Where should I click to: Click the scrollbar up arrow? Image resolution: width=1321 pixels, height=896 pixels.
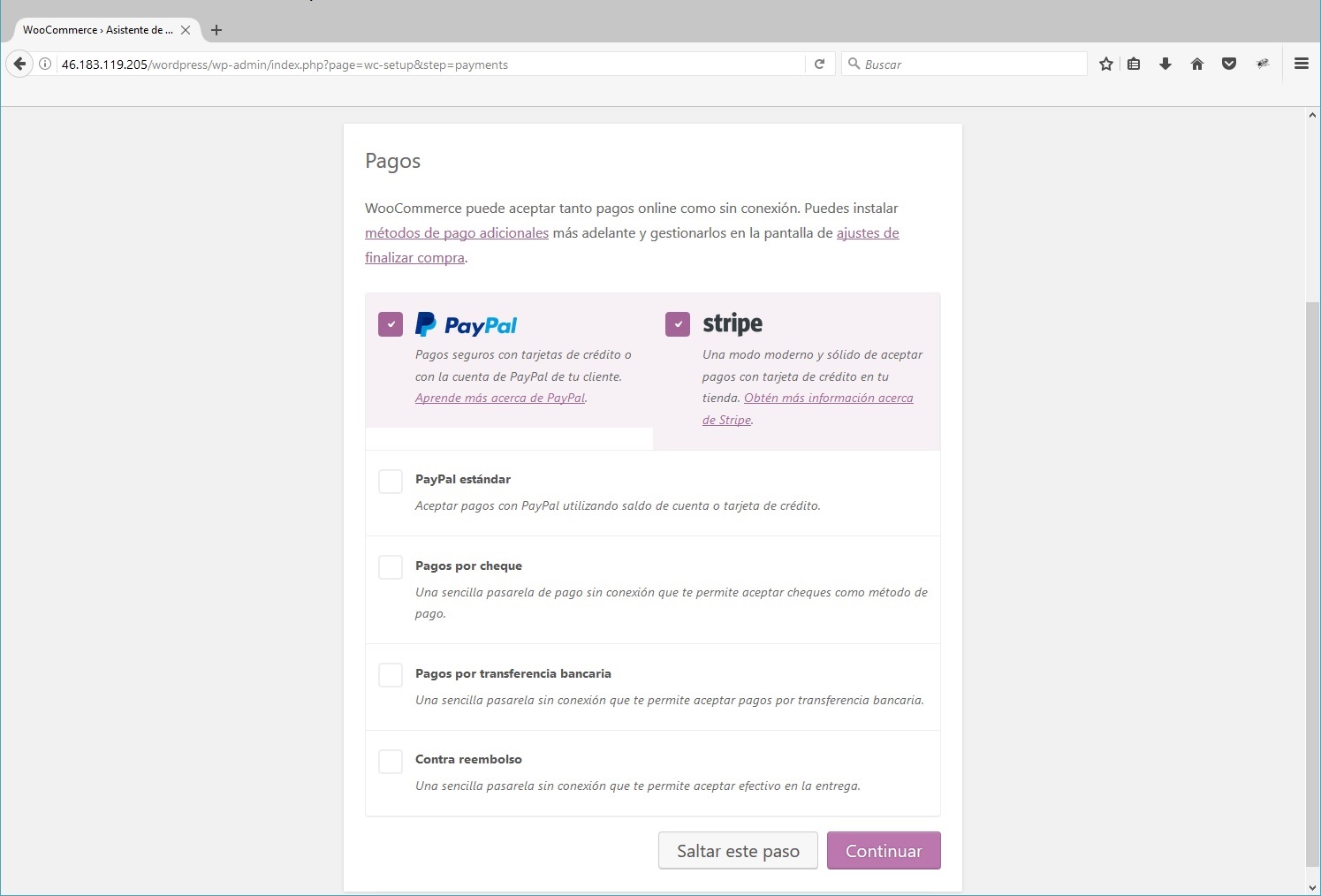(1312, 116)
